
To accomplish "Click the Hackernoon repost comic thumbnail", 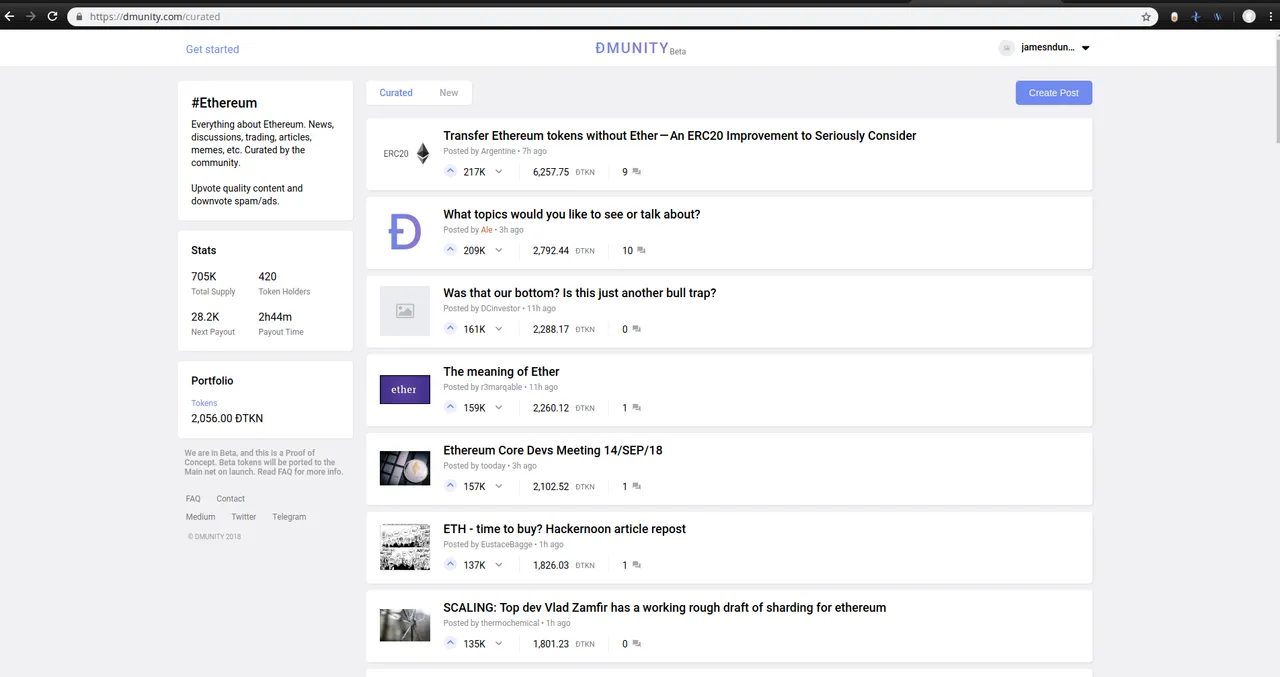I will point(405,547).
